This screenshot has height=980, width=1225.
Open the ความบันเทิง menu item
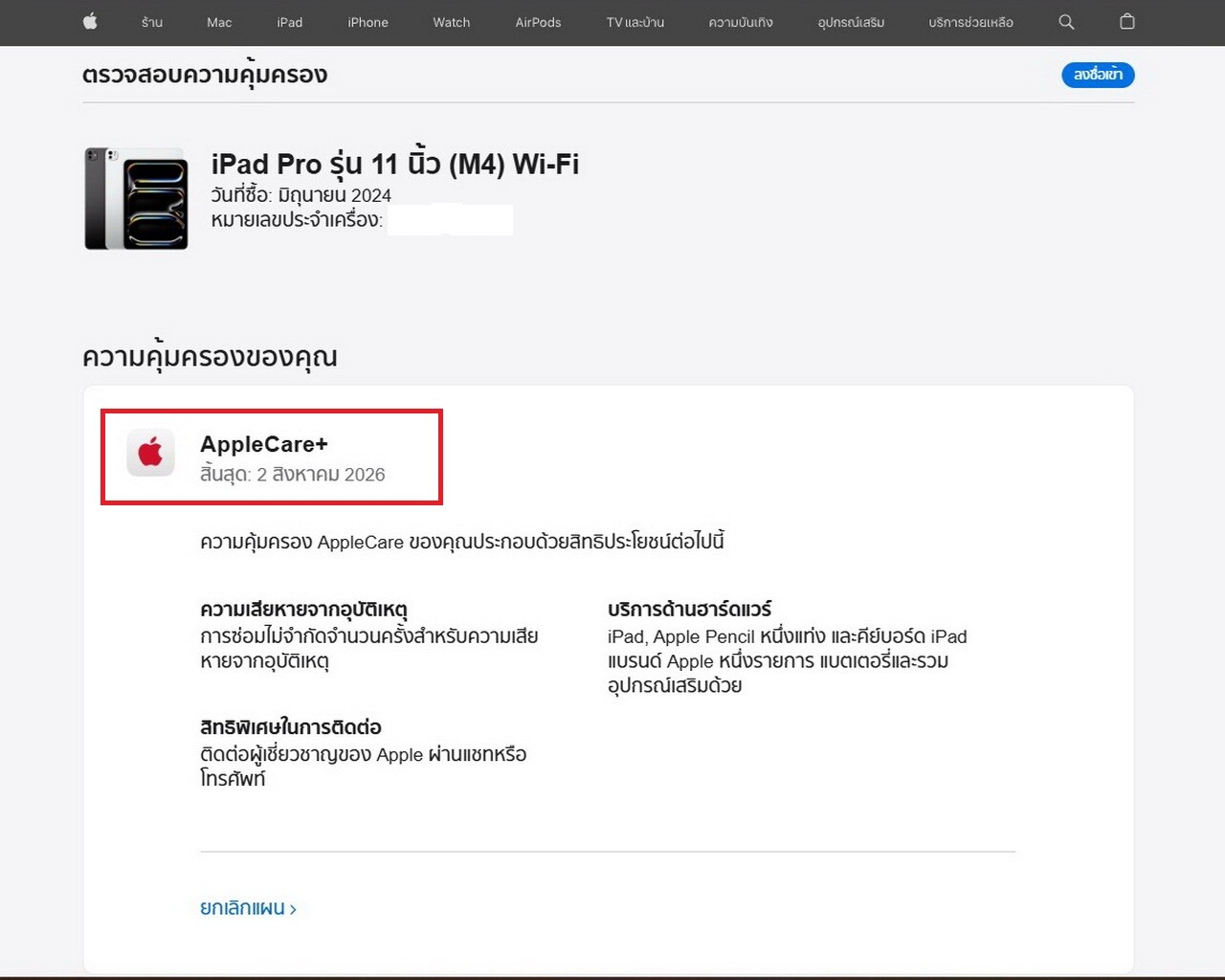click(x=741, y=22)
